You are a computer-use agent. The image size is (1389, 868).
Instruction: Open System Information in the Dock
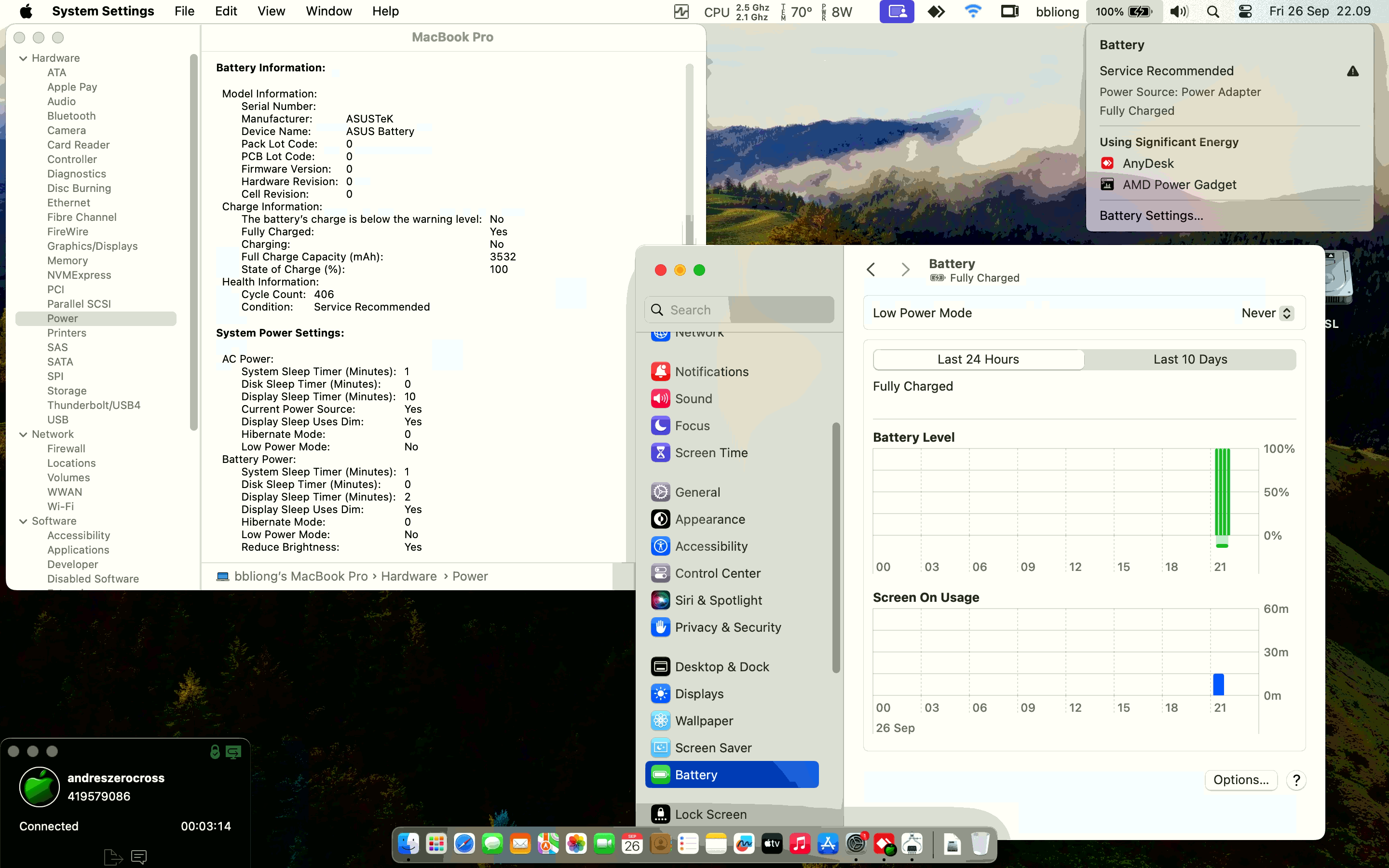912,843
